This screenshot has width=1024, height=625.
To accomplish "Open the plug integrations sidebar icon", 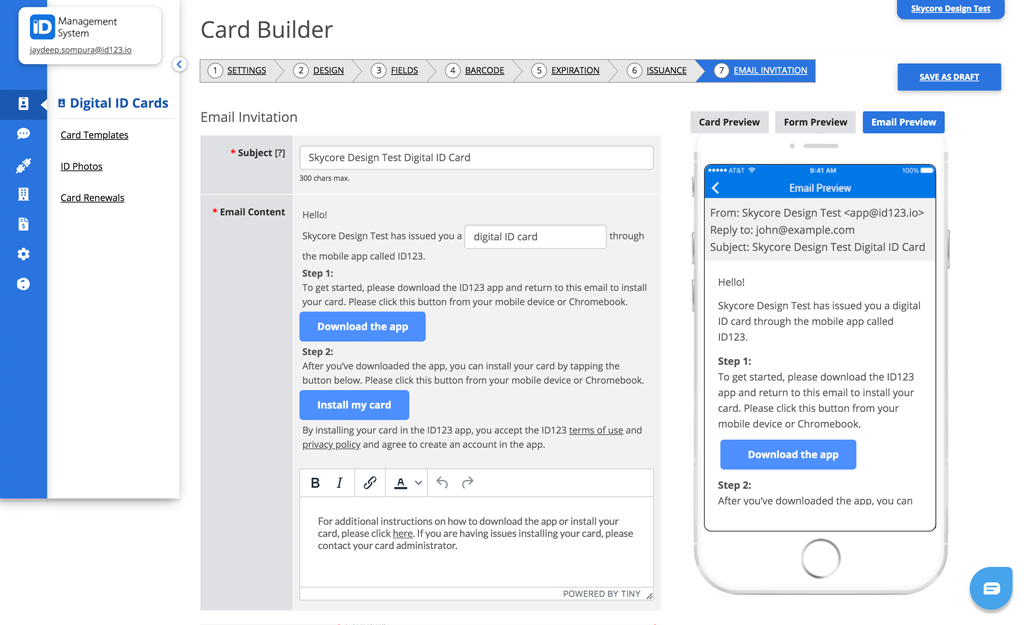I will (24, 166).
